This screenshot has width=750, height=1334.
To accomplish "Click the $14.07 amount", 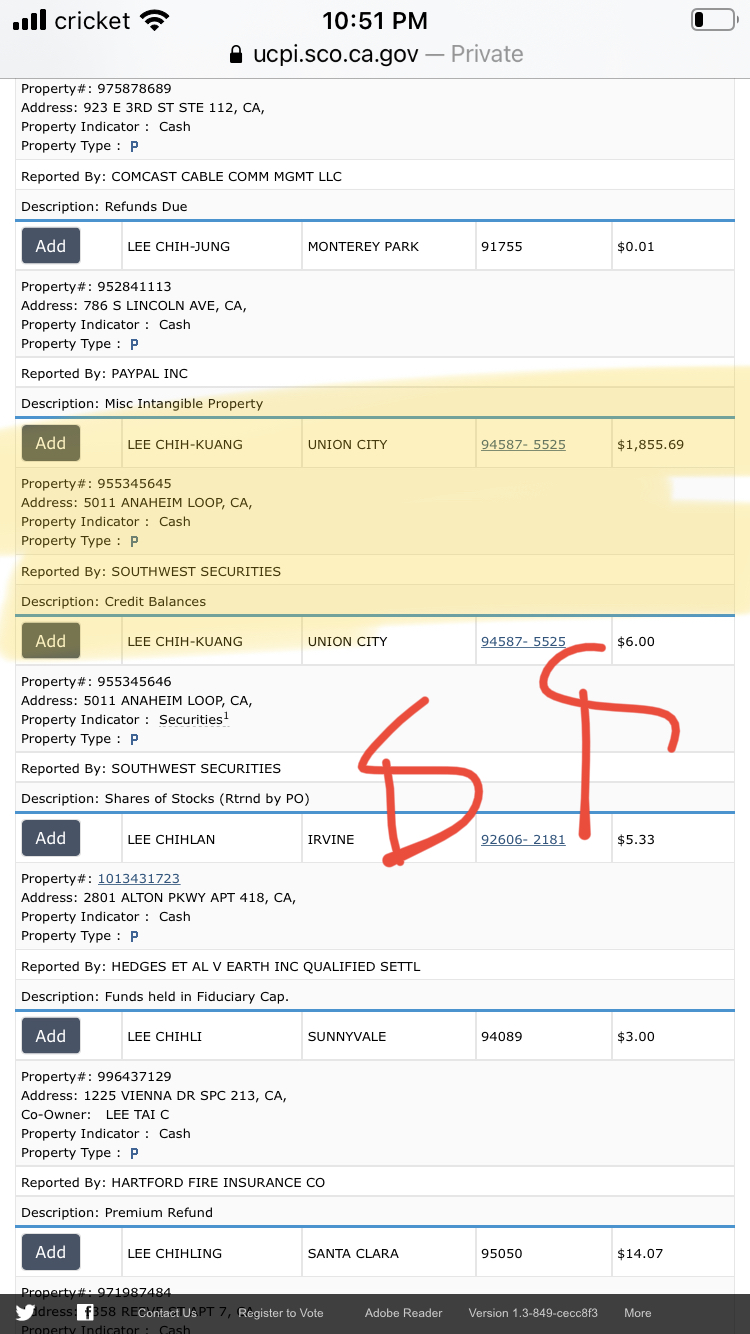I will tap(640, 1253).
